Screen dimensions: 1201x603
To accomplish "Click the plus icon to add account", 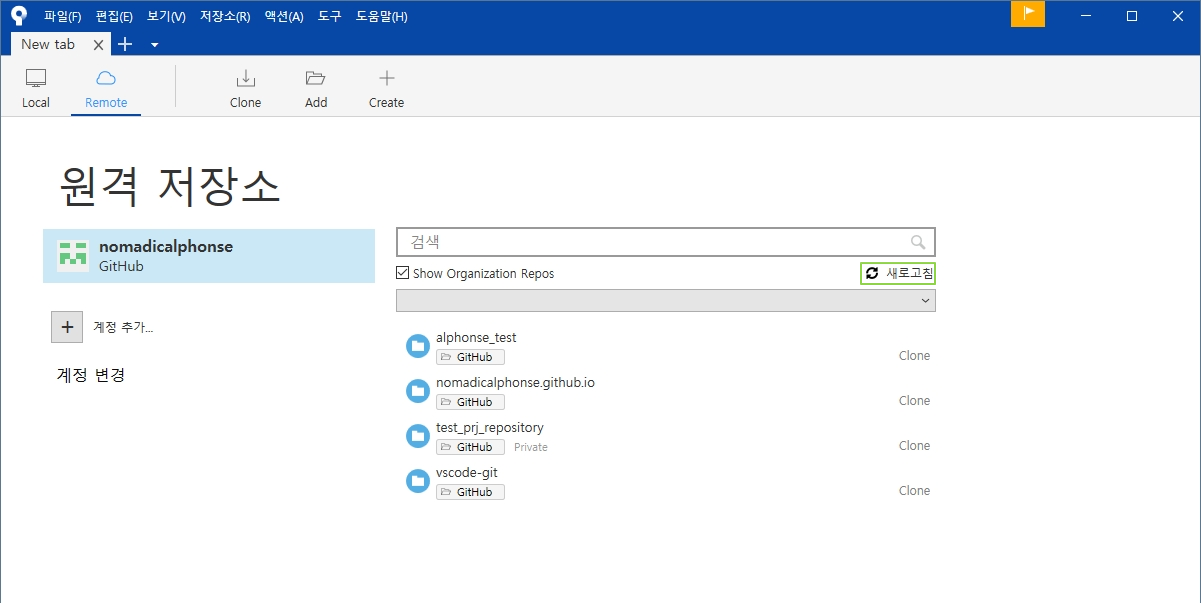I will tap(67, 326).
